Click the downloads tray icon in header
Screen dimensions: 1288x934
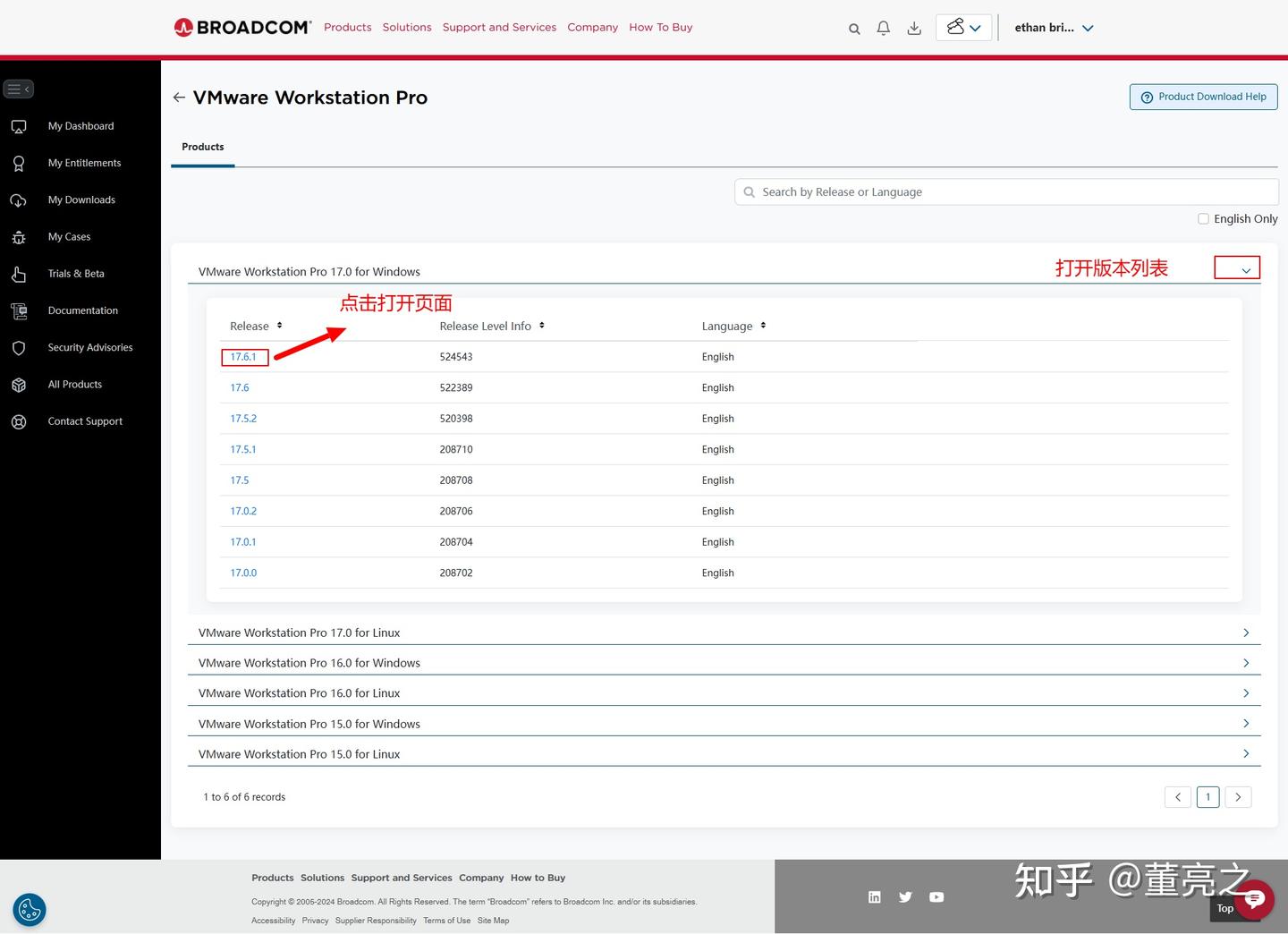pyautogui.click(x=914, y=29)
